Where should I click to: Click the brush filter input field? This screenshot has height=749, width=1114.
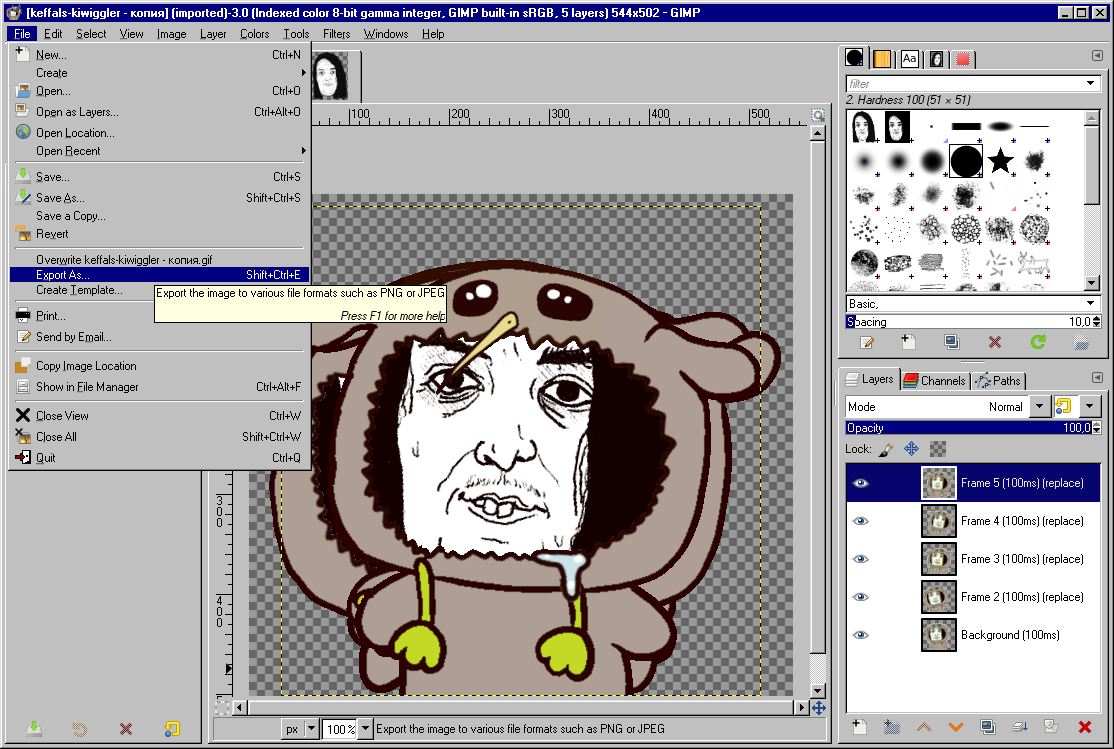[x=965, y=84]
